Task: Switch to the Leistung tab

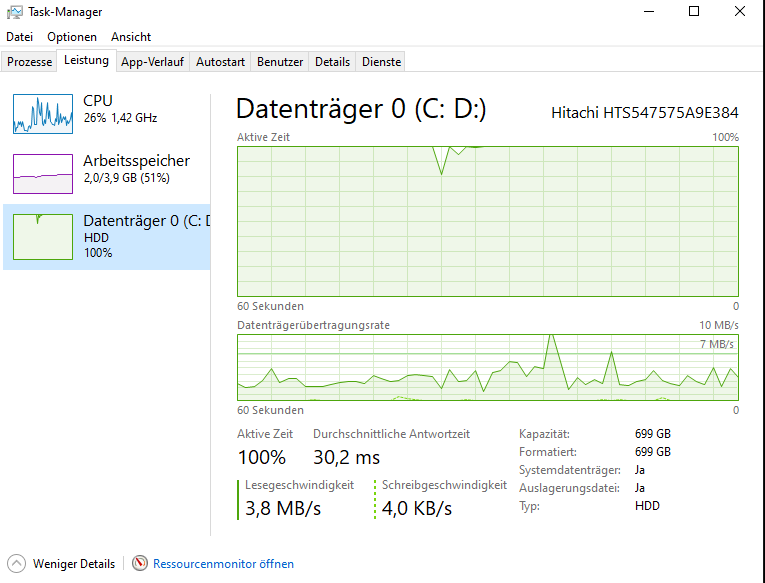Action: click(x=86, y=60)
